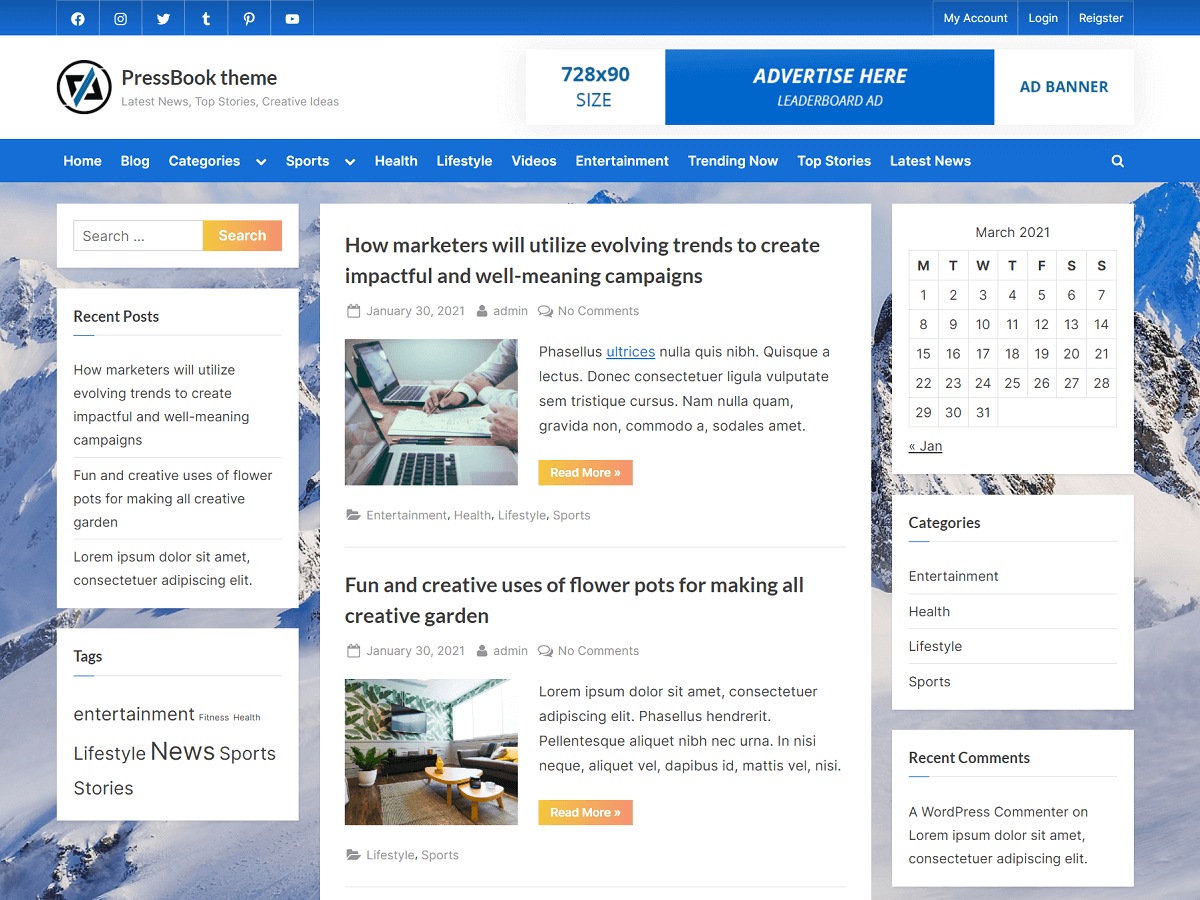1200x900 pixels.
Task: Expand the Sports submenu arrow
Action: (349, 161)
